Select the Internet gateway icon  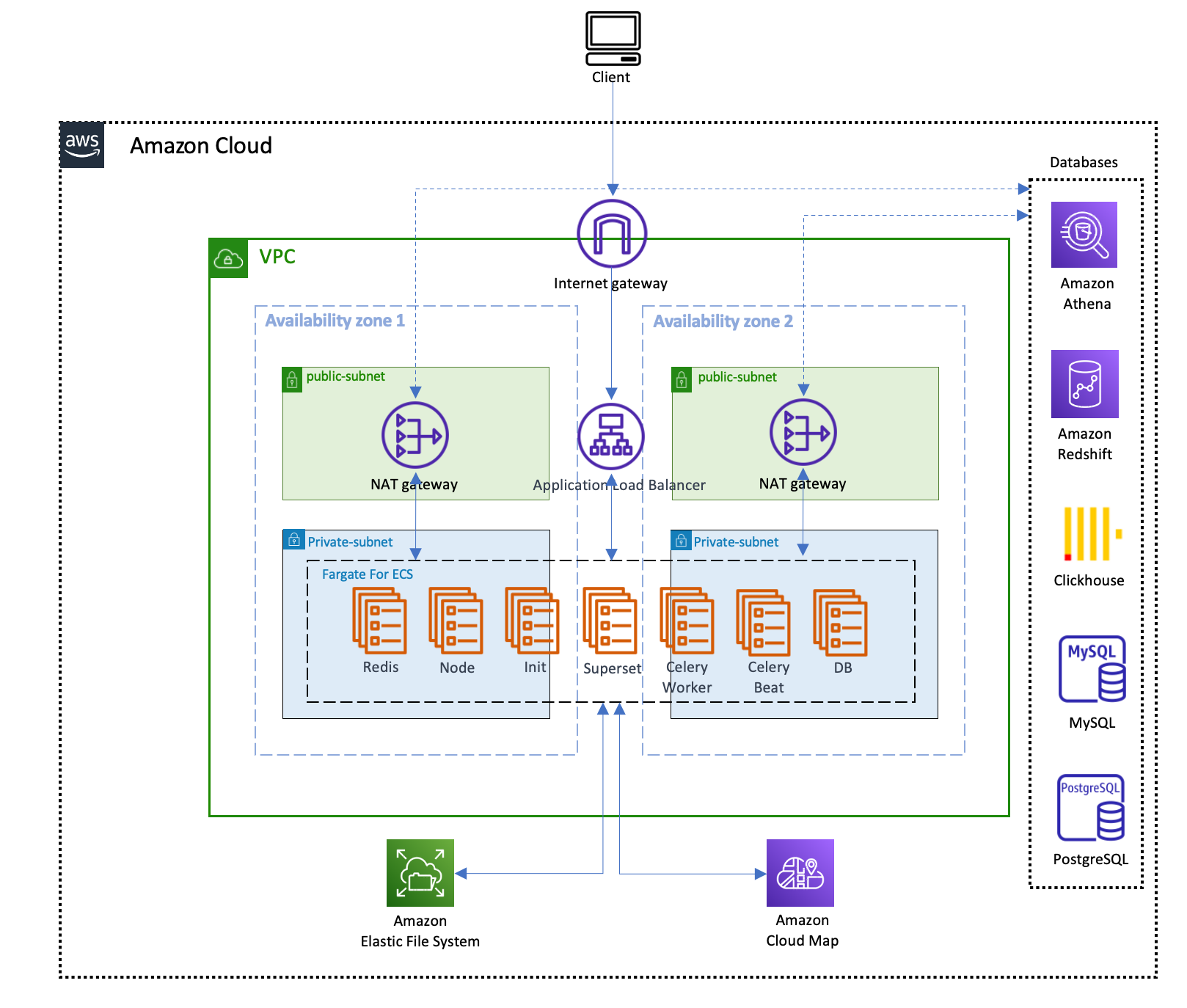click(x=611, y=233)
